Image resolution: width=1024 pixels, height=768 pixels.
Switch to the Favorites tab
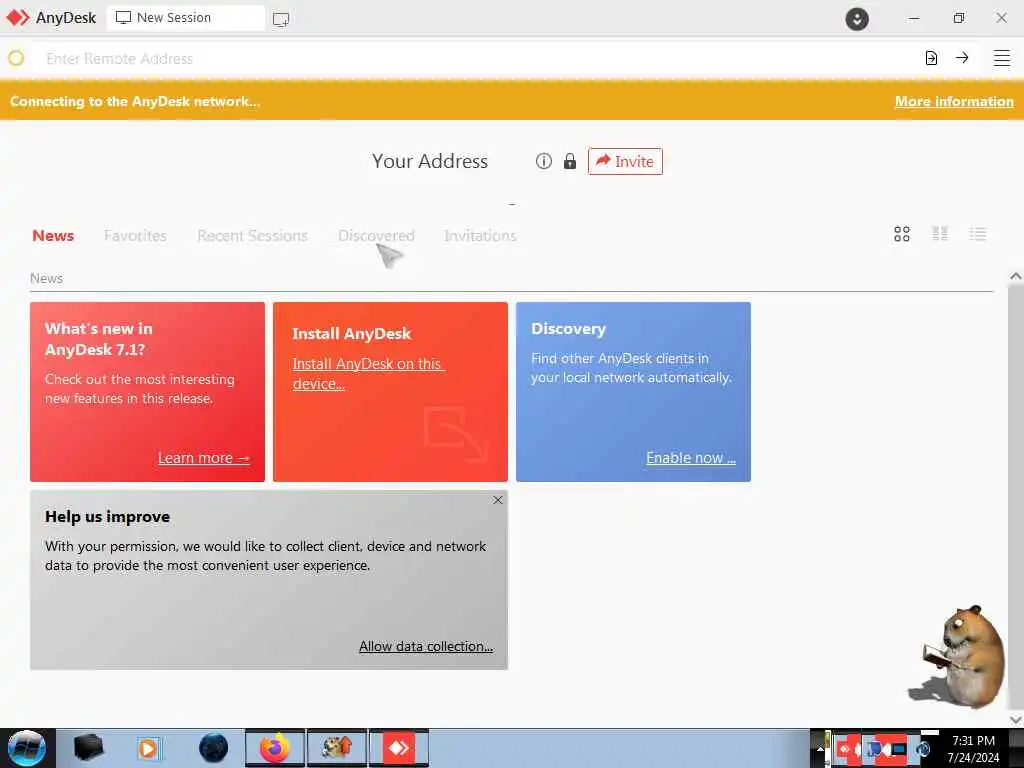[135, 235]
